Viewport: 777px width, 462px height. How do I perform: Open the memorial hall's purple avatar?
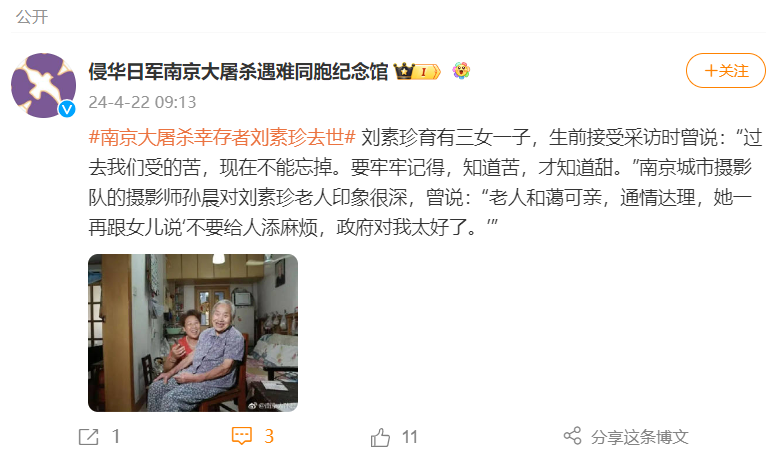[x=44, y=85]
